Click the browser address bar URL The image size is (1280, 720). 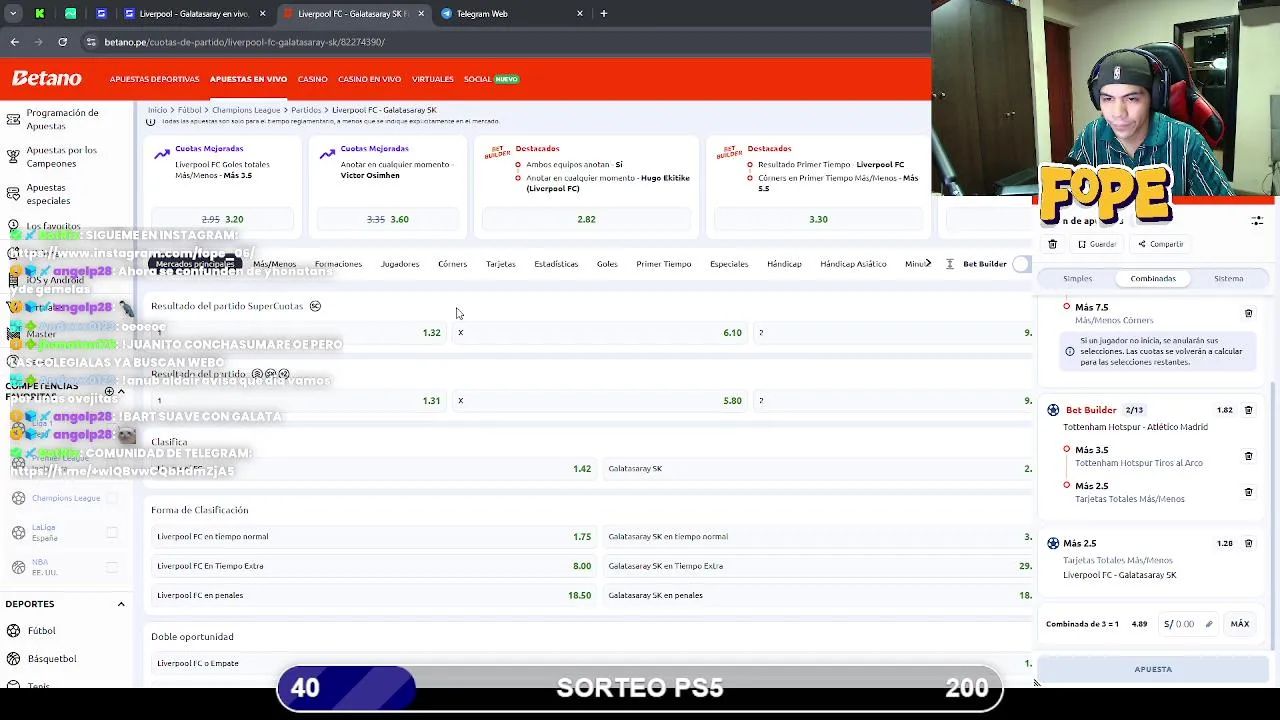(x=245, y=42)
